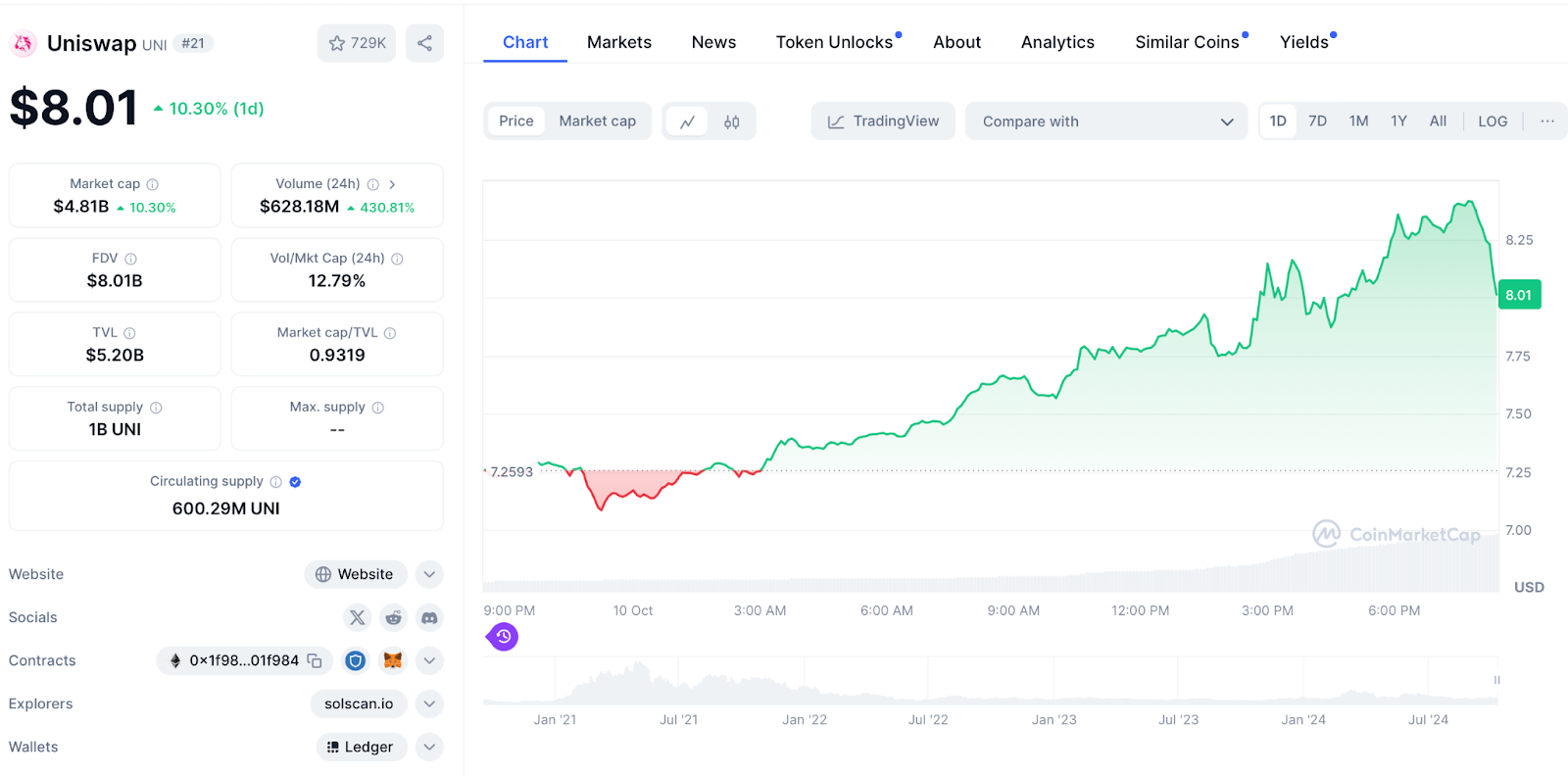Screen dimensions: 1568x776
Task: Switch chart to Market cap view
Action: (x=598, y=121)
